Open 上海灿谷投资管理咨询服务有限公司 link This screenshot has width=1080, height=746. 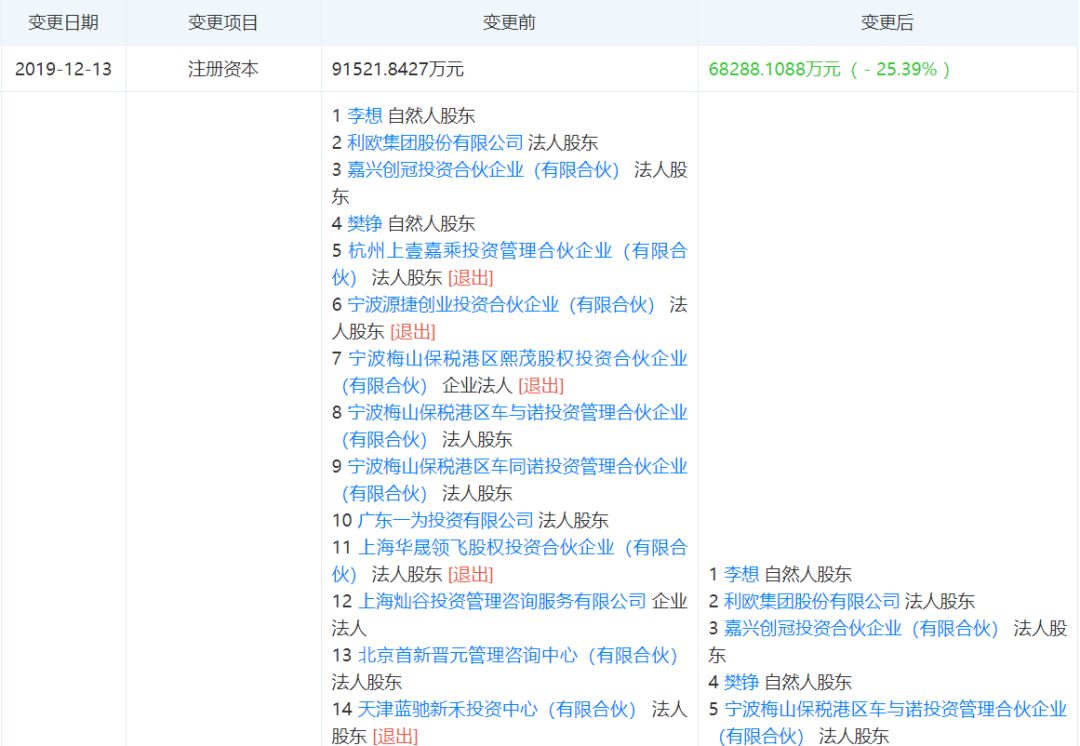[502, 601]
